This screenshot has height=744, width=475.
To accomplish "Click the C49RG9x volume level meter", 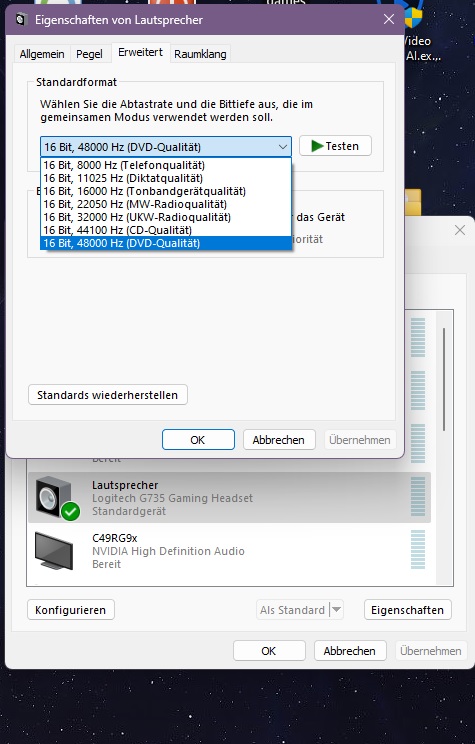I will click(x=418, y=550).
